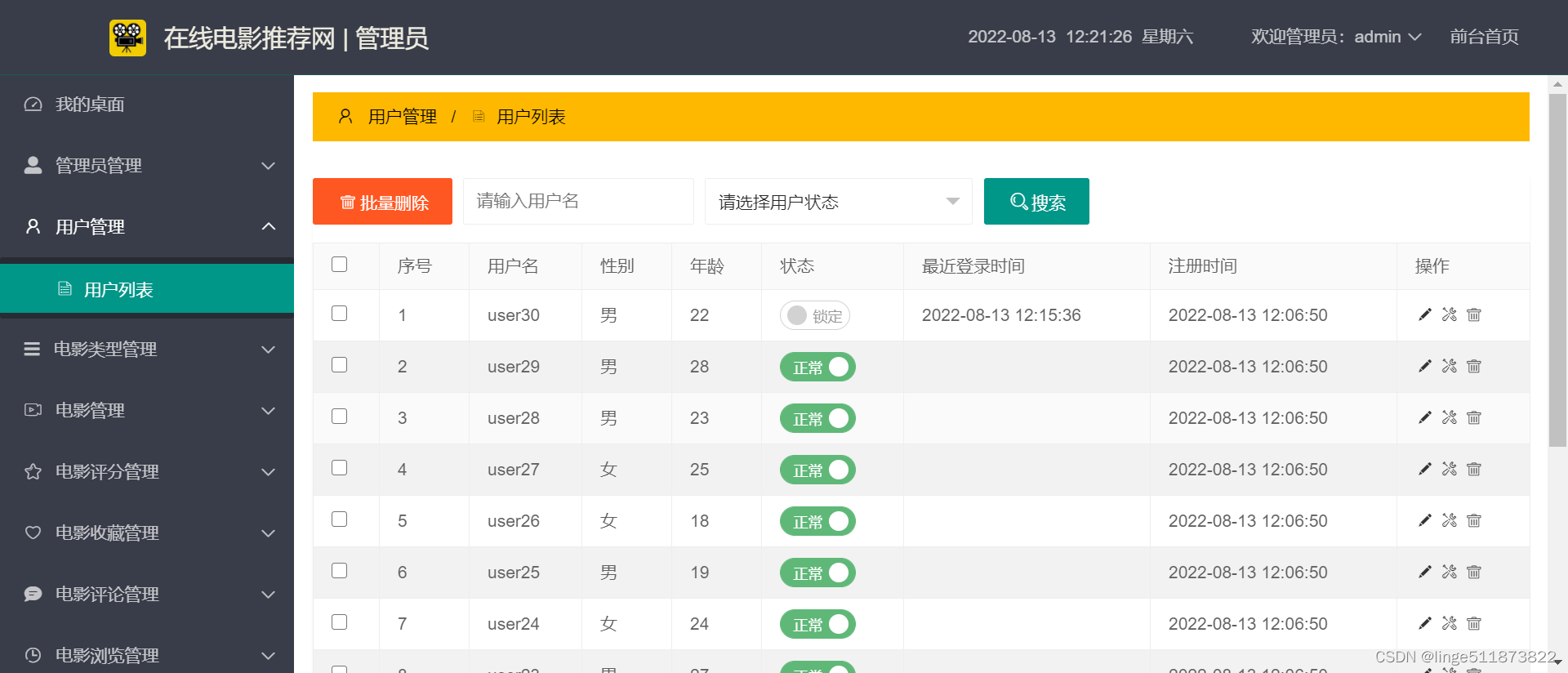Click the tools icon for user30
The width and height of the screenshot is (1568, 673).
click(1450, 314)
